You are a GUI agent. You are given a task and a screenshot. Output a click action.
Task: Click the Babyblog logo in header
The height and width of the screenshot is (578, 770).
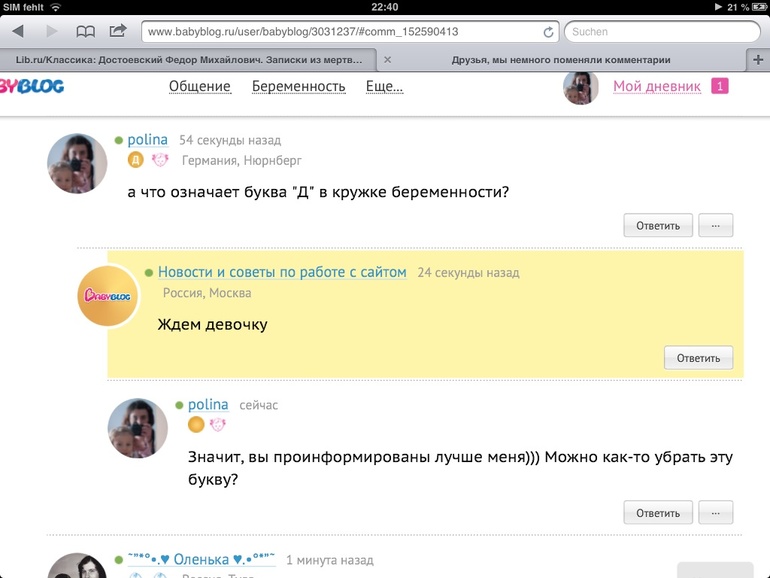coord(32,86)
